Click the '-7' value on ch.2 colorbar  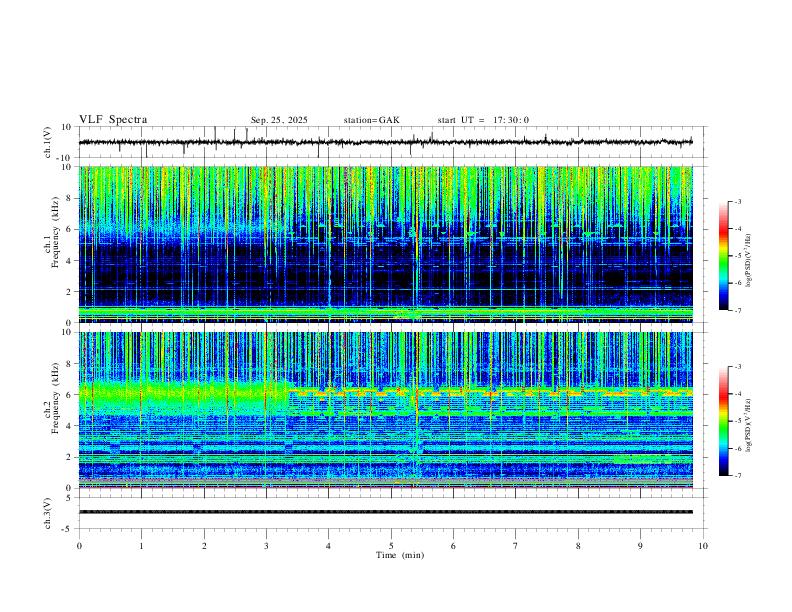click(x=737, y=476)
